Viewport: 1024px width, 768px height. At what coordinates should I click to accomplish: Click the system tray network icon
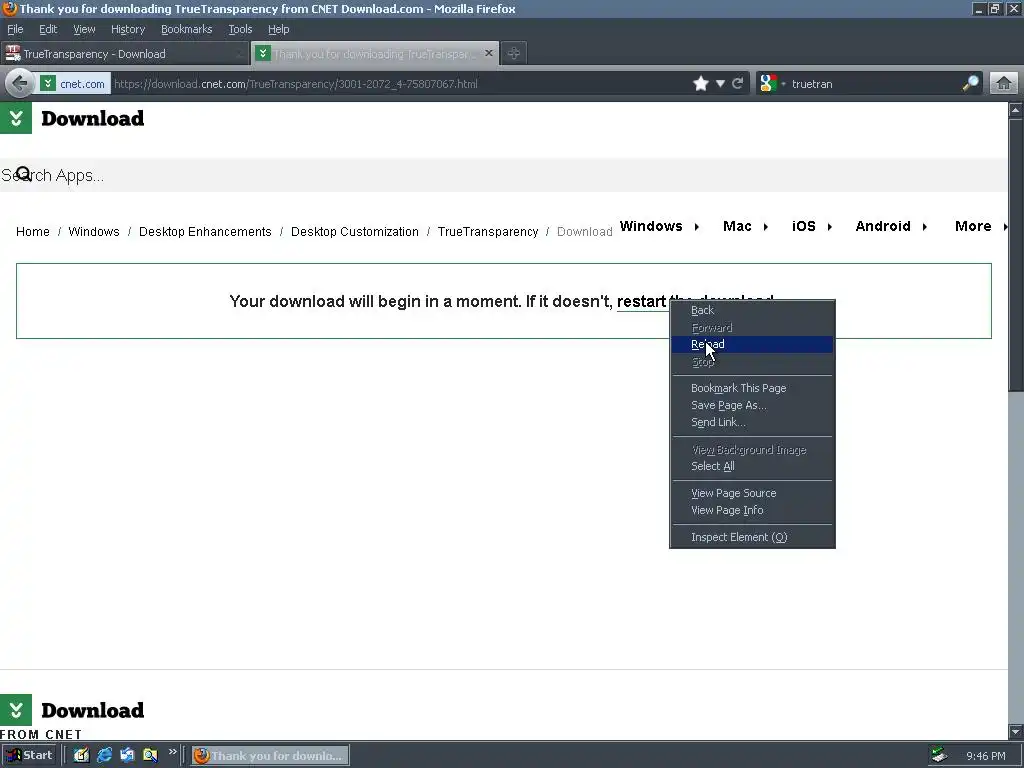(x=939, y=756)
